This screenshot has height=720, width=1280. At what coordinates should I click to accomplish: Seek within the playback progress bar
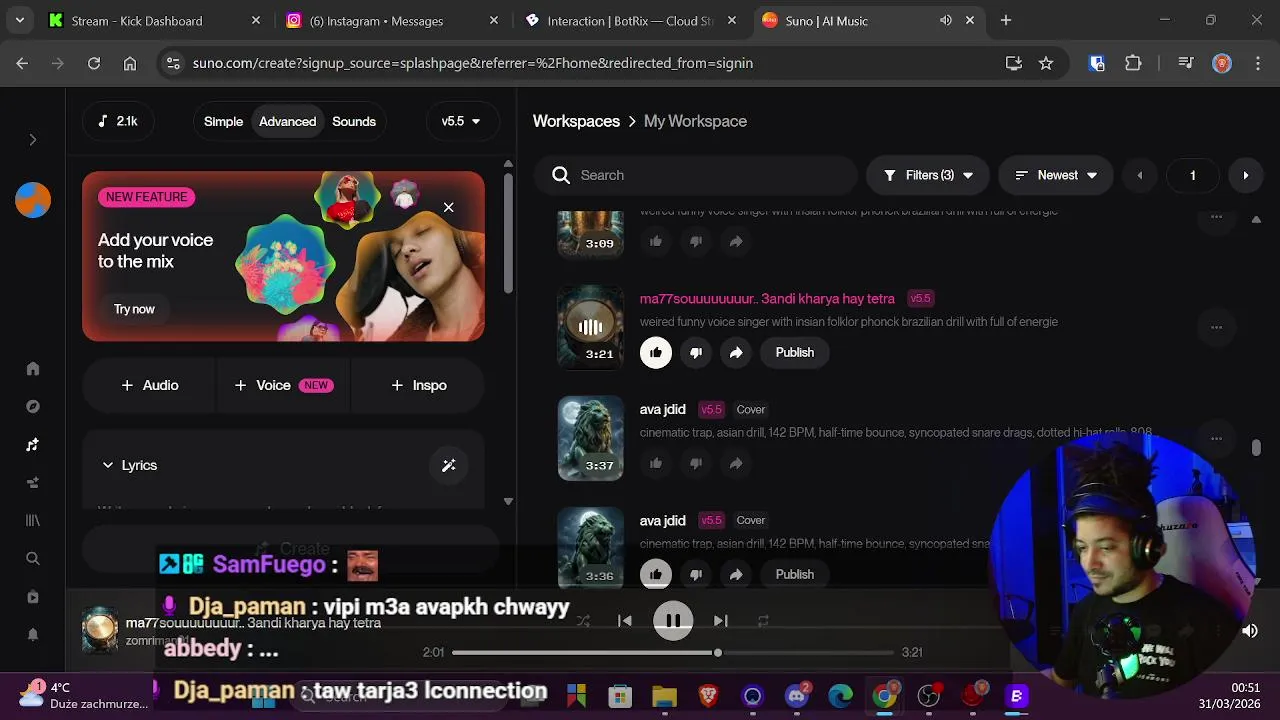(x=673, y=652)
